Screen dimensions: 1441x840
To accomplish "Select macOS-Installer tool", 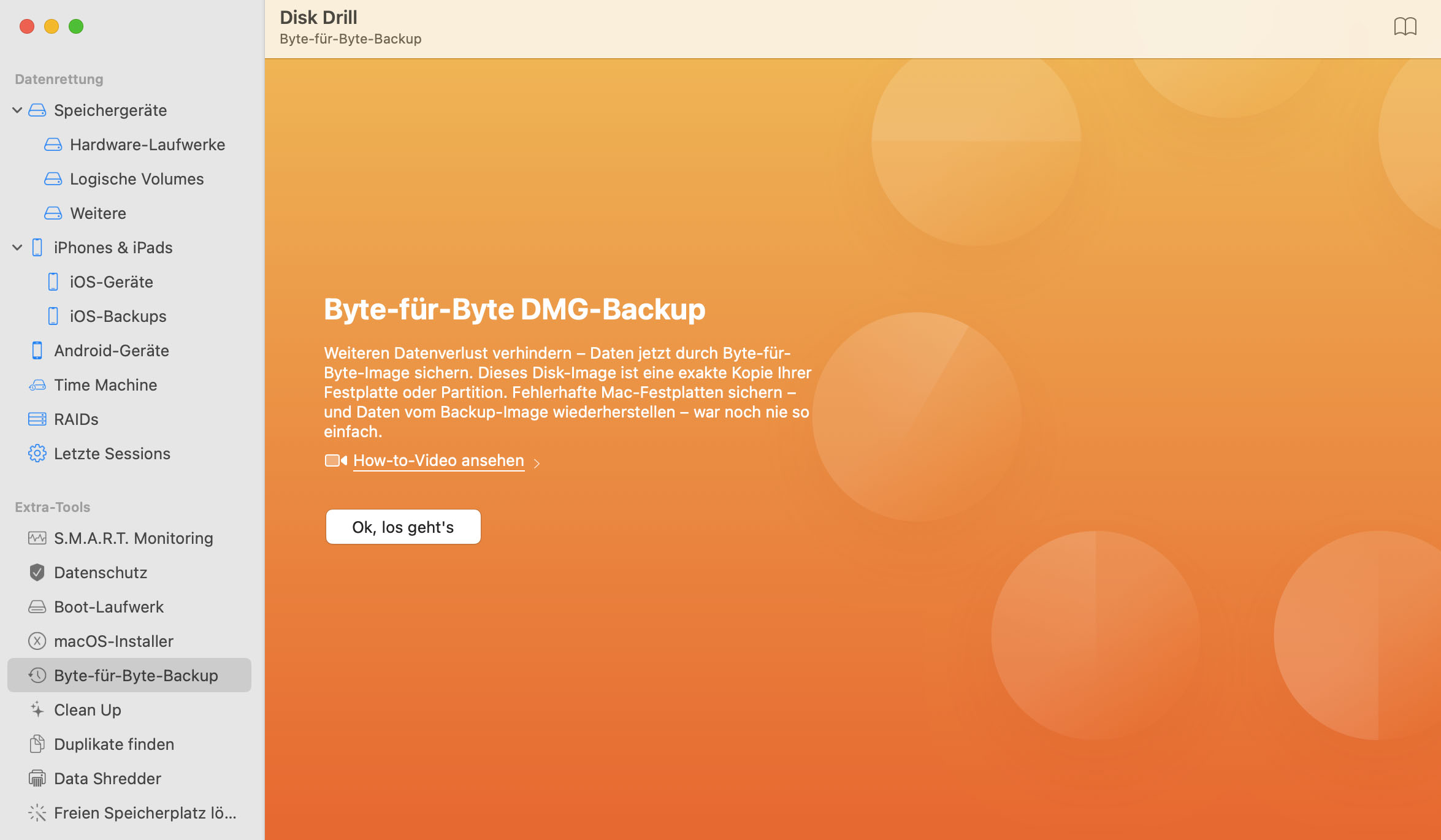I will point(114,640).
